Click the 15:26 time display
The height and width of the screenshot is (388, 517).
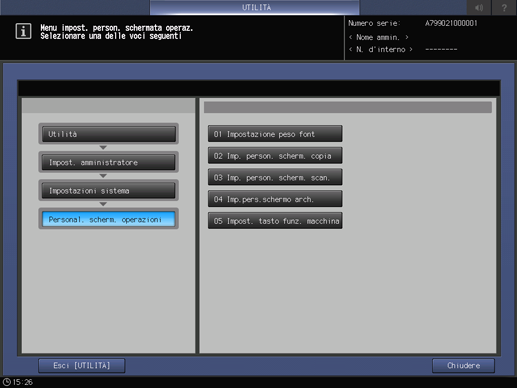coord(23,382)
